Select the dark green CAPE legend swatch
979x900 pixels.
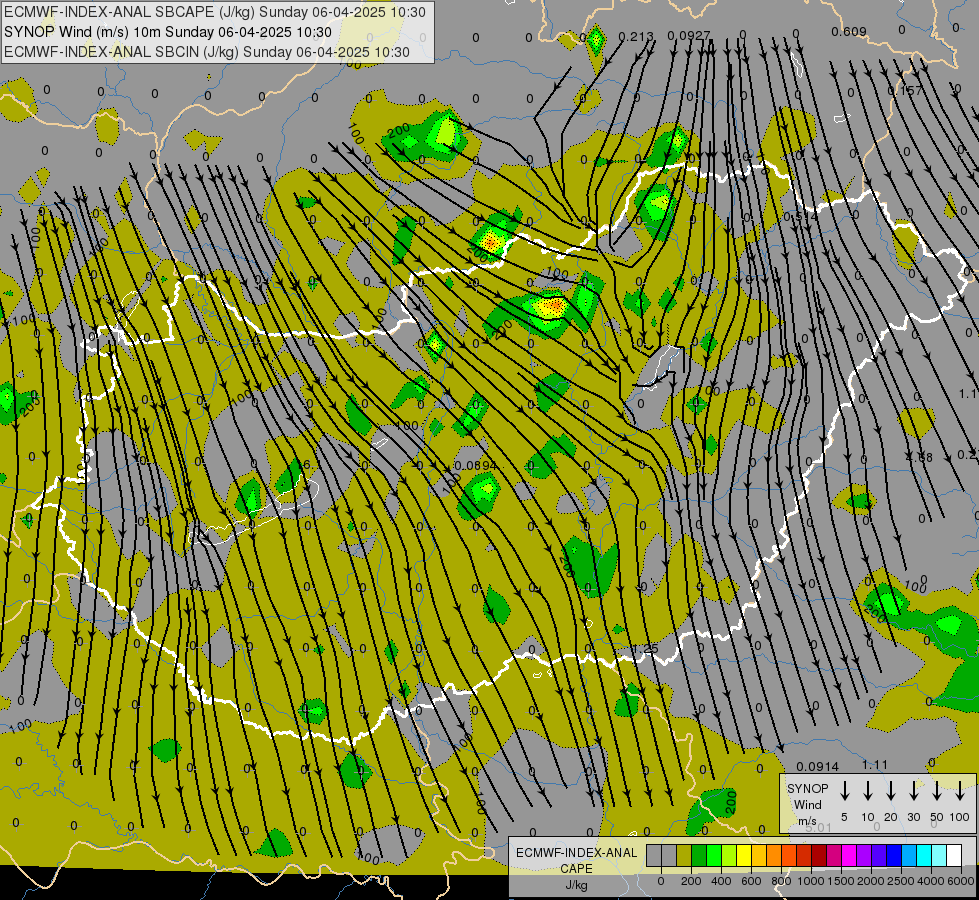[699, 855]
